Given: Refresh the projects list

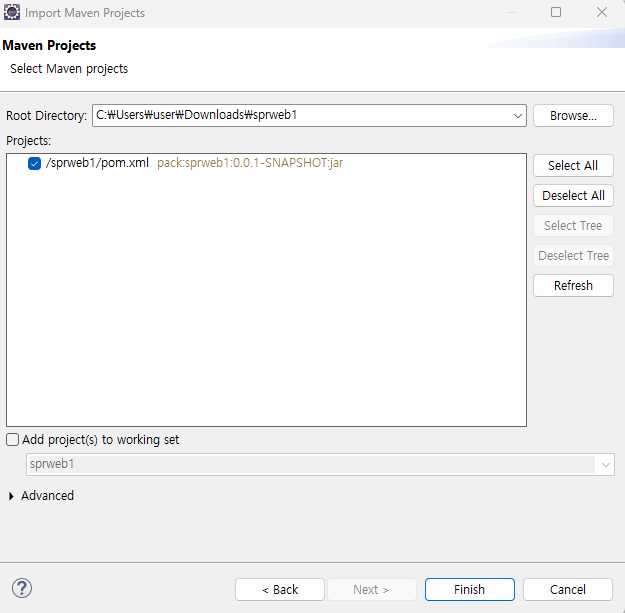Looking at the screenshot, I should [573, 285].
